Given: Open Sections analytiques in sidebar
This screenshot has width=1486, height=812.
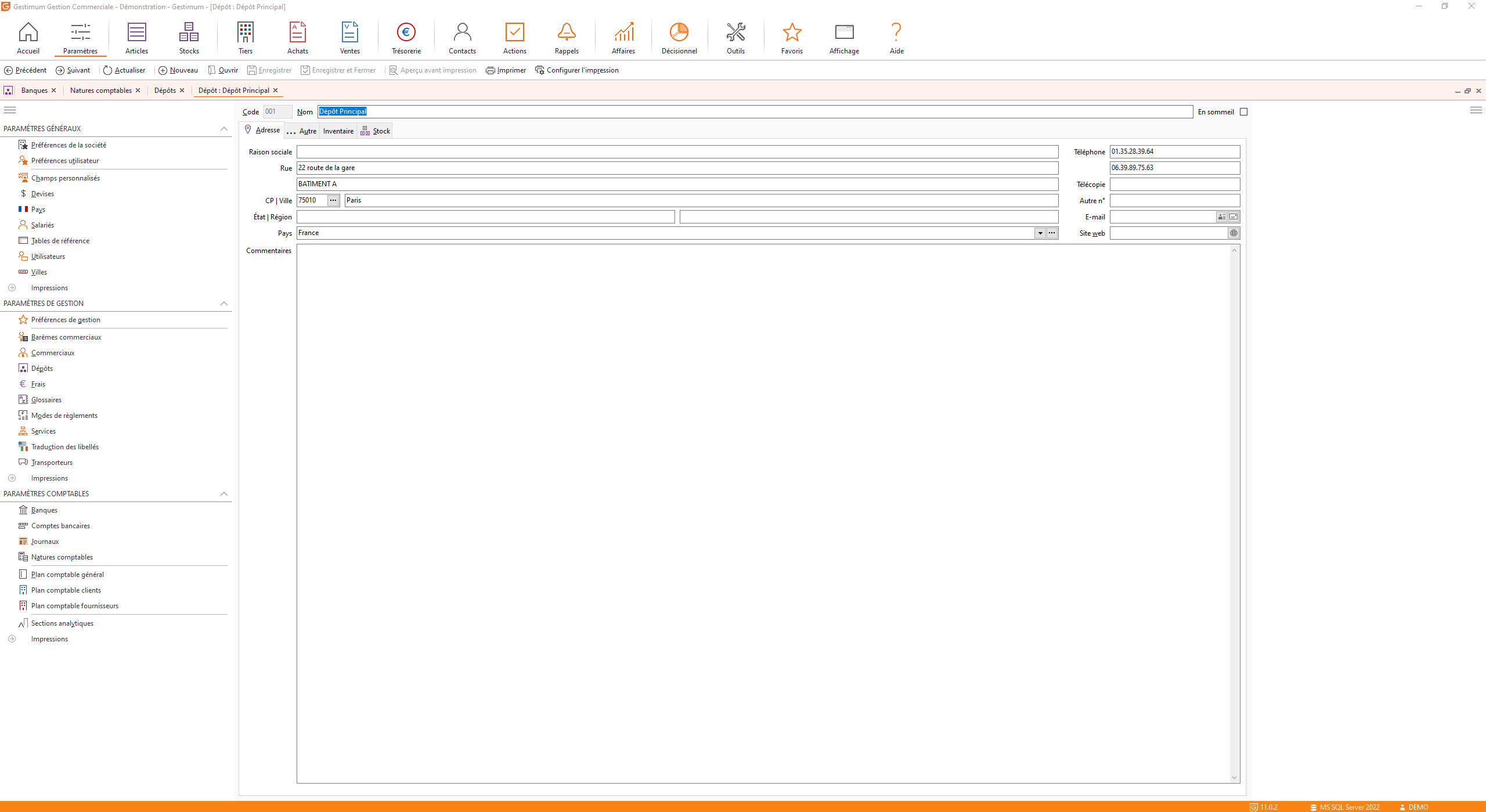Looking at the screenshot, I should tap(62, 623).
